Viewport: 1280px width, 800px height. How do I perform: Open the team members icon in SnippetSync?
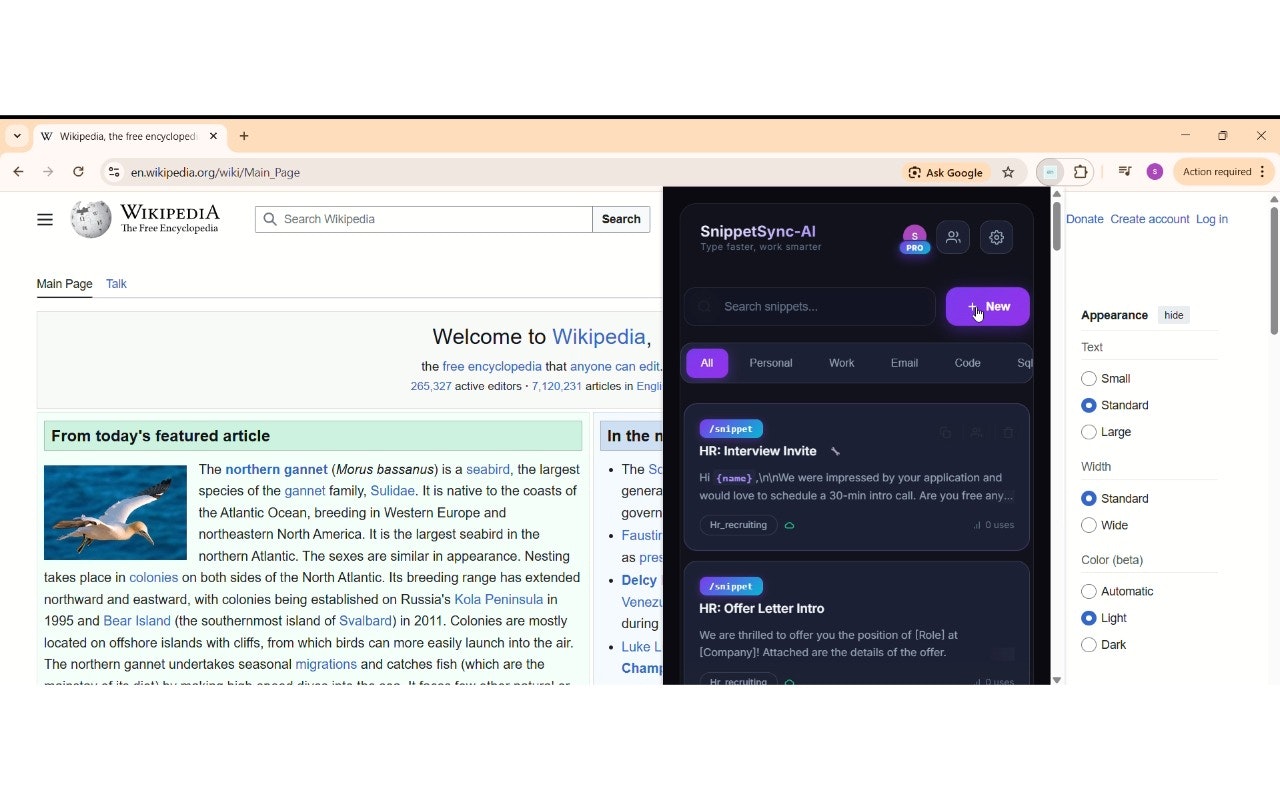coord(953,237)
